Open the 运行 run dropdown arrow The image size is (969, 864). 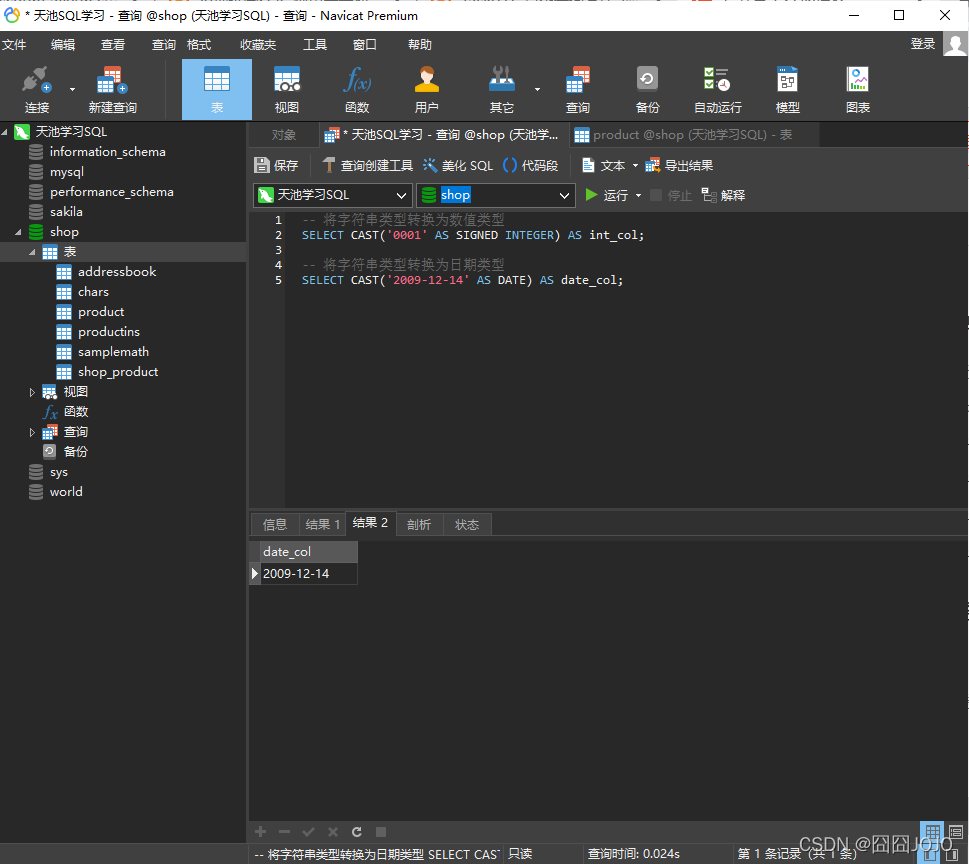click(x=638, y=195)
